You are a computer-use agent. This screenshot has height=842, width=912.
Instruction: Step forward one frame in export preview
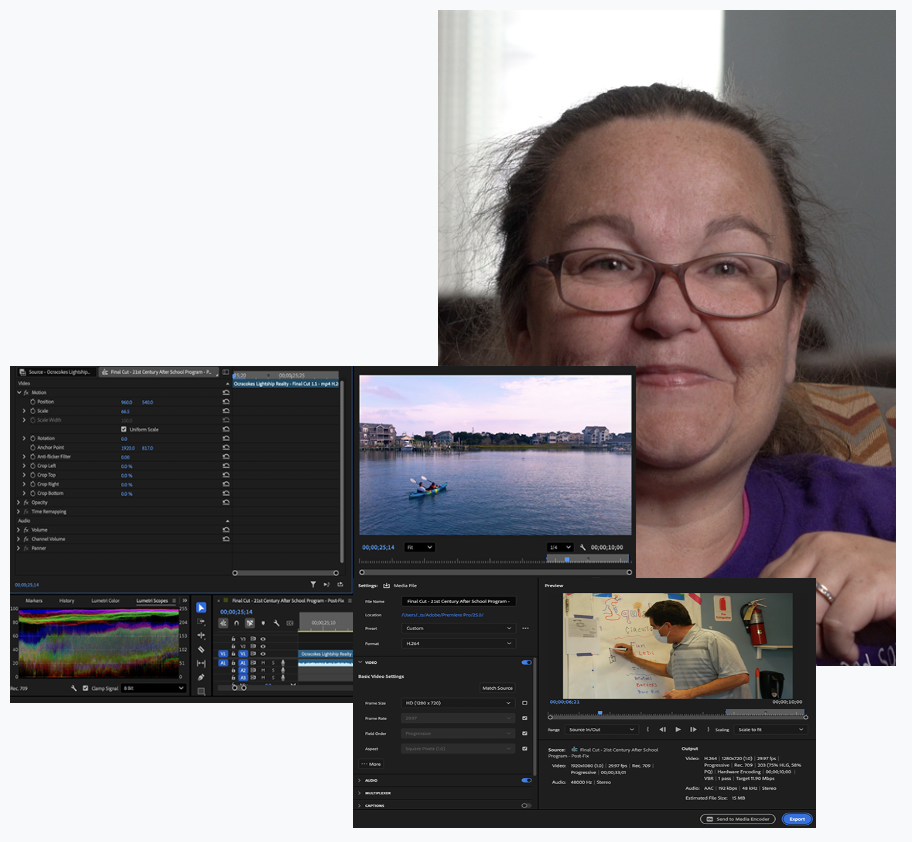tap(693, 729)
